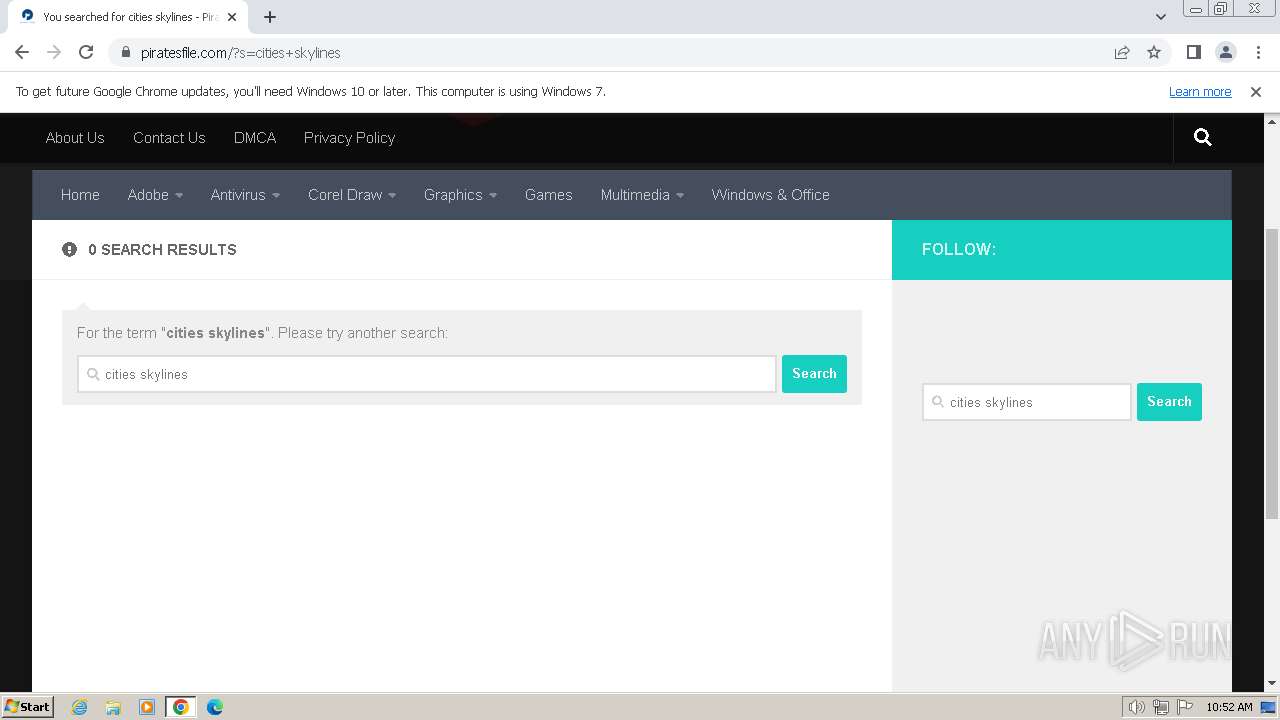
Task: Open the Windows Start menu
Action: click(x=28, y=707)
